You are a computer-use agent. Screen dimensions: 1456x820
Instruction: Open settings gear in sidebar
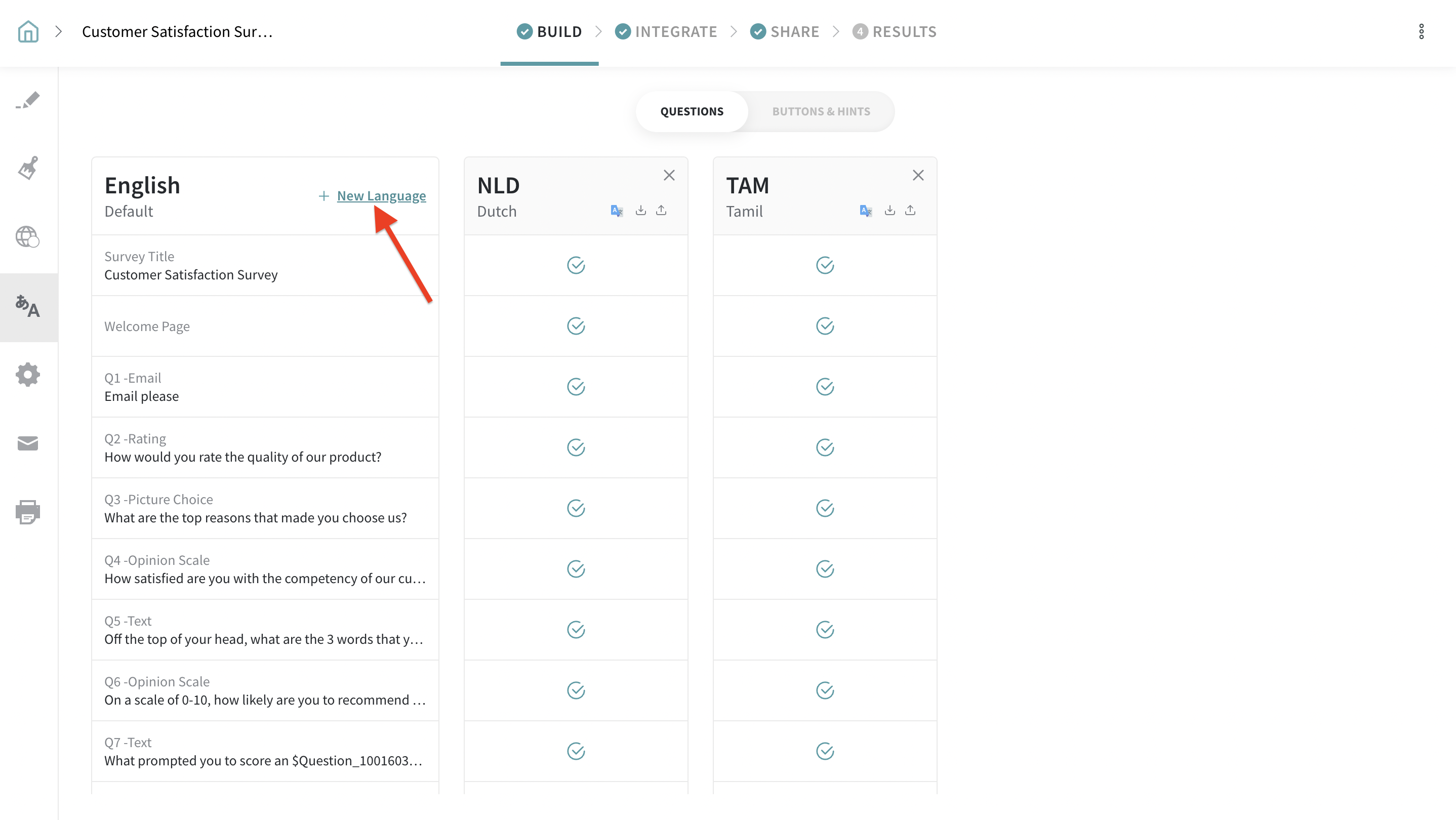click(28, 375)
